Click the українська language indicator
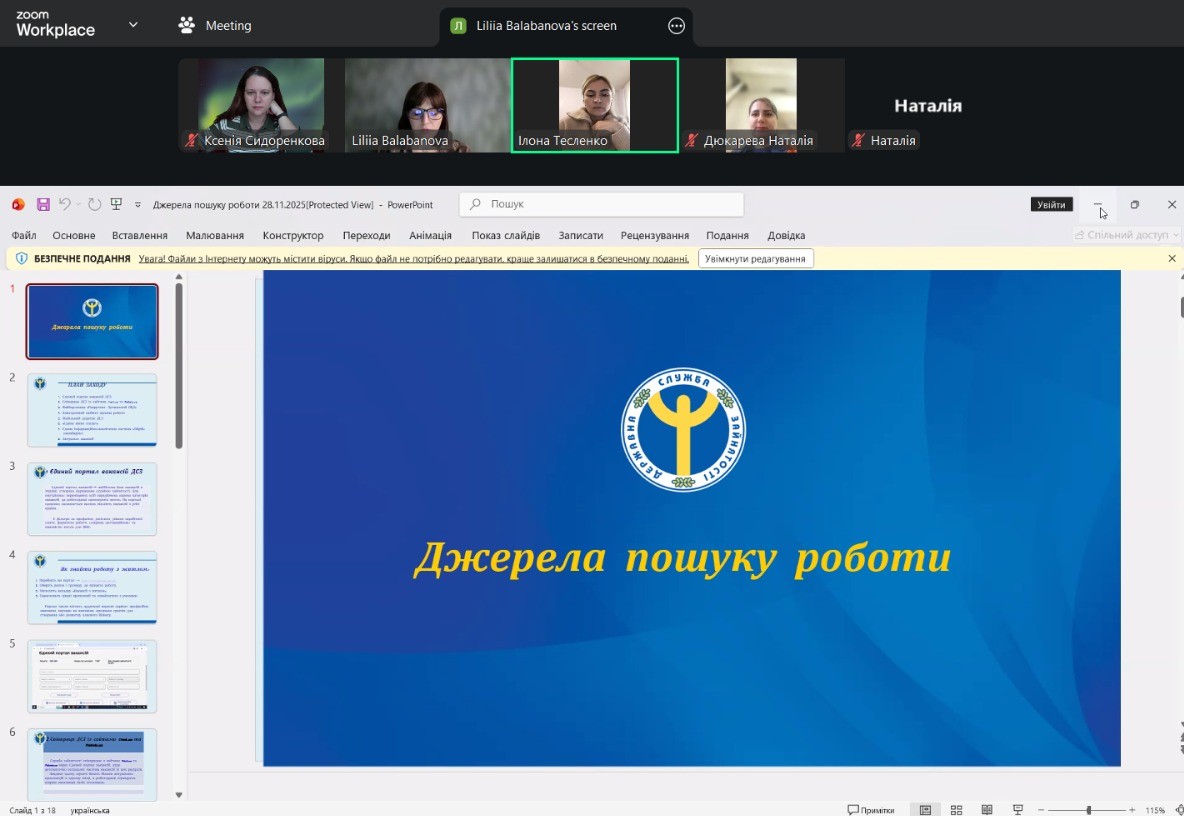Image resolution: width=1184 pixels, height=816 pixels. tap(89, 810)
